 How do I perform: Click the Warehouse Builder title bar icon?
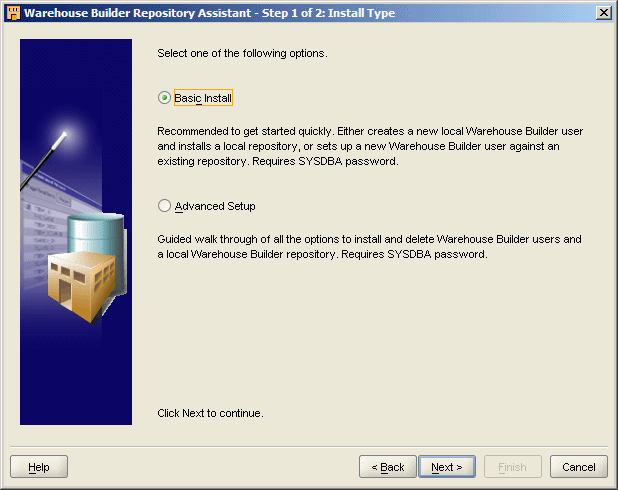(13, 13)
